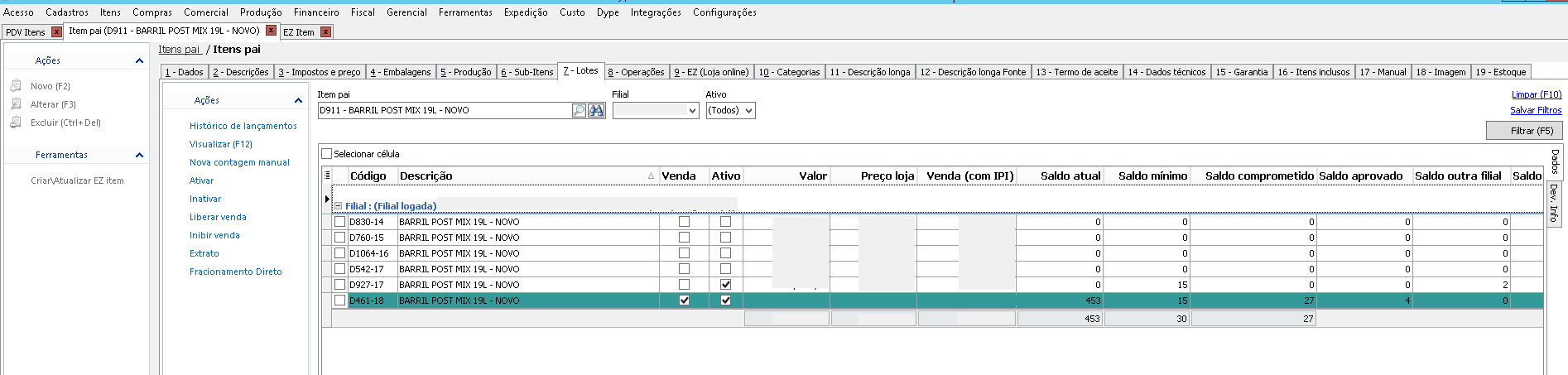Click the Itens pai breadcrumb link
Screen dimensions: 1568x375
point(180,50)
